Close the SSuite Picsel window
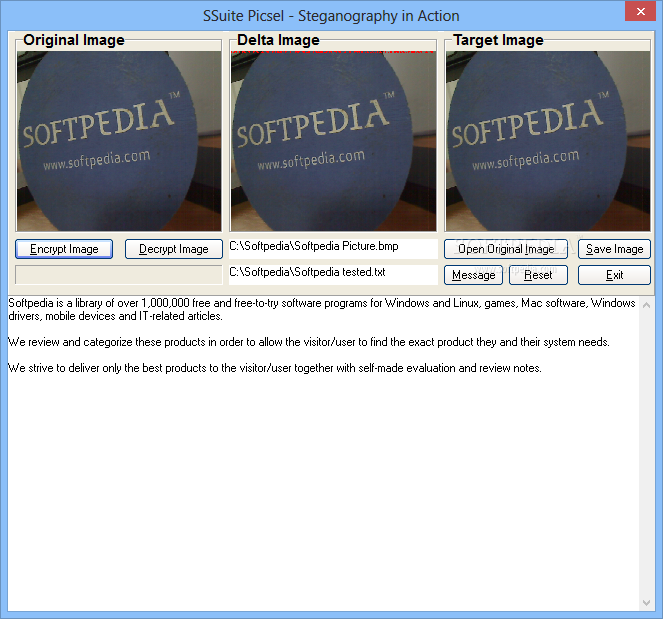Image resolution: width=663 pixels, height=619 pixels. click(641, 11)
